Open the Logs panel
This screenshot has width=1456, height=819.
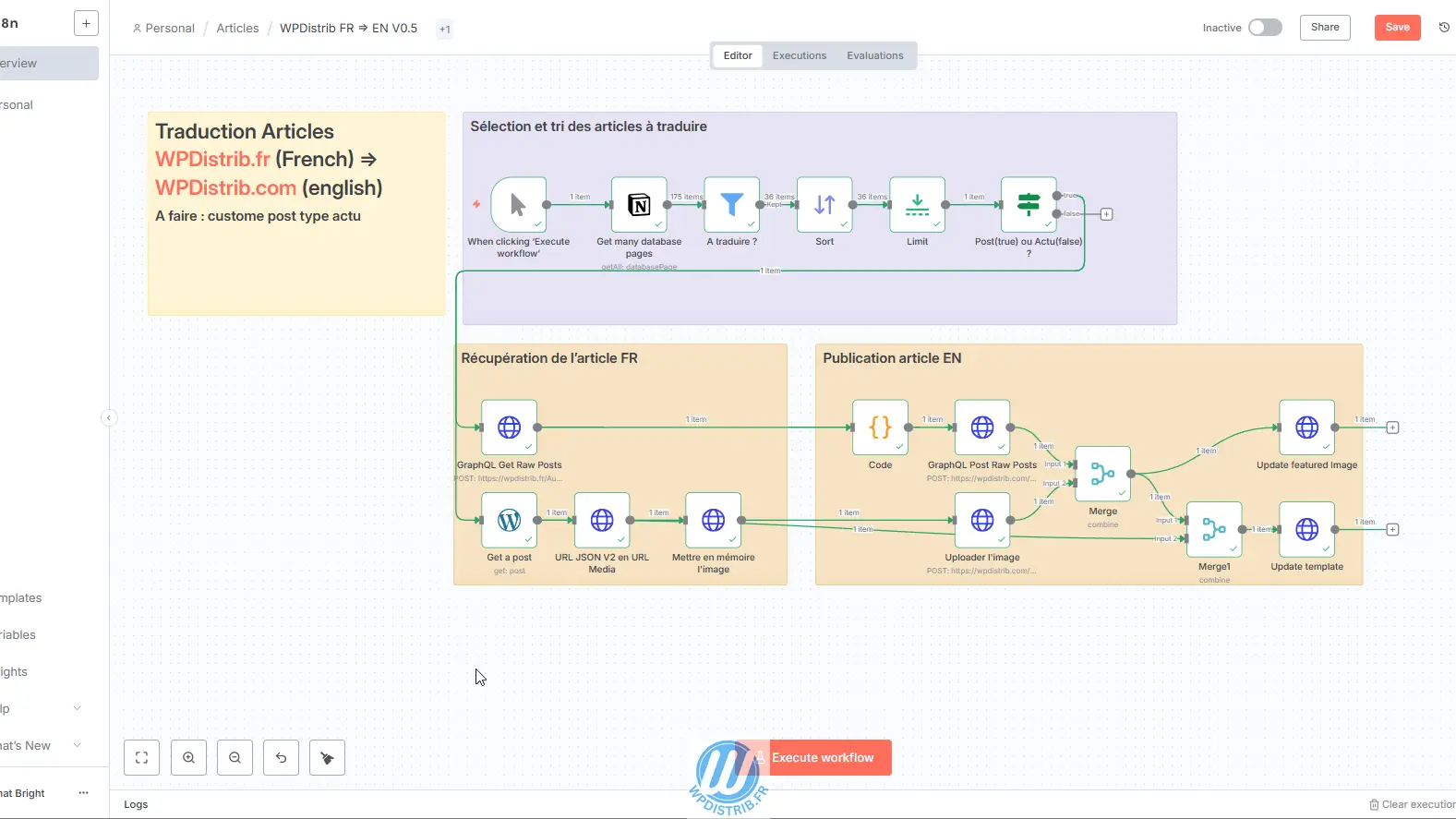click(x=136, y=804)
